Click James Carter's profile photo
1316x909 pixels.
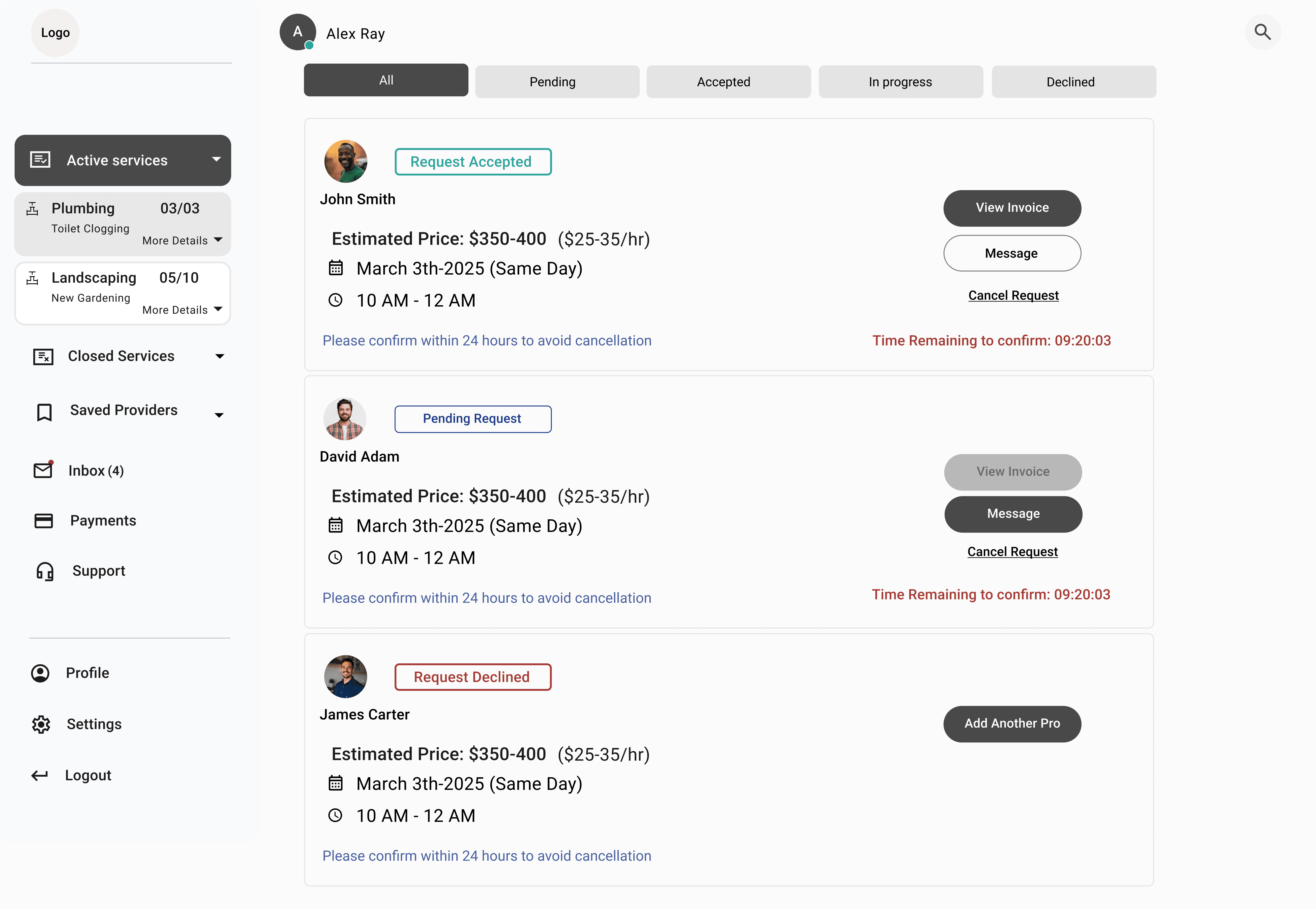346,676
